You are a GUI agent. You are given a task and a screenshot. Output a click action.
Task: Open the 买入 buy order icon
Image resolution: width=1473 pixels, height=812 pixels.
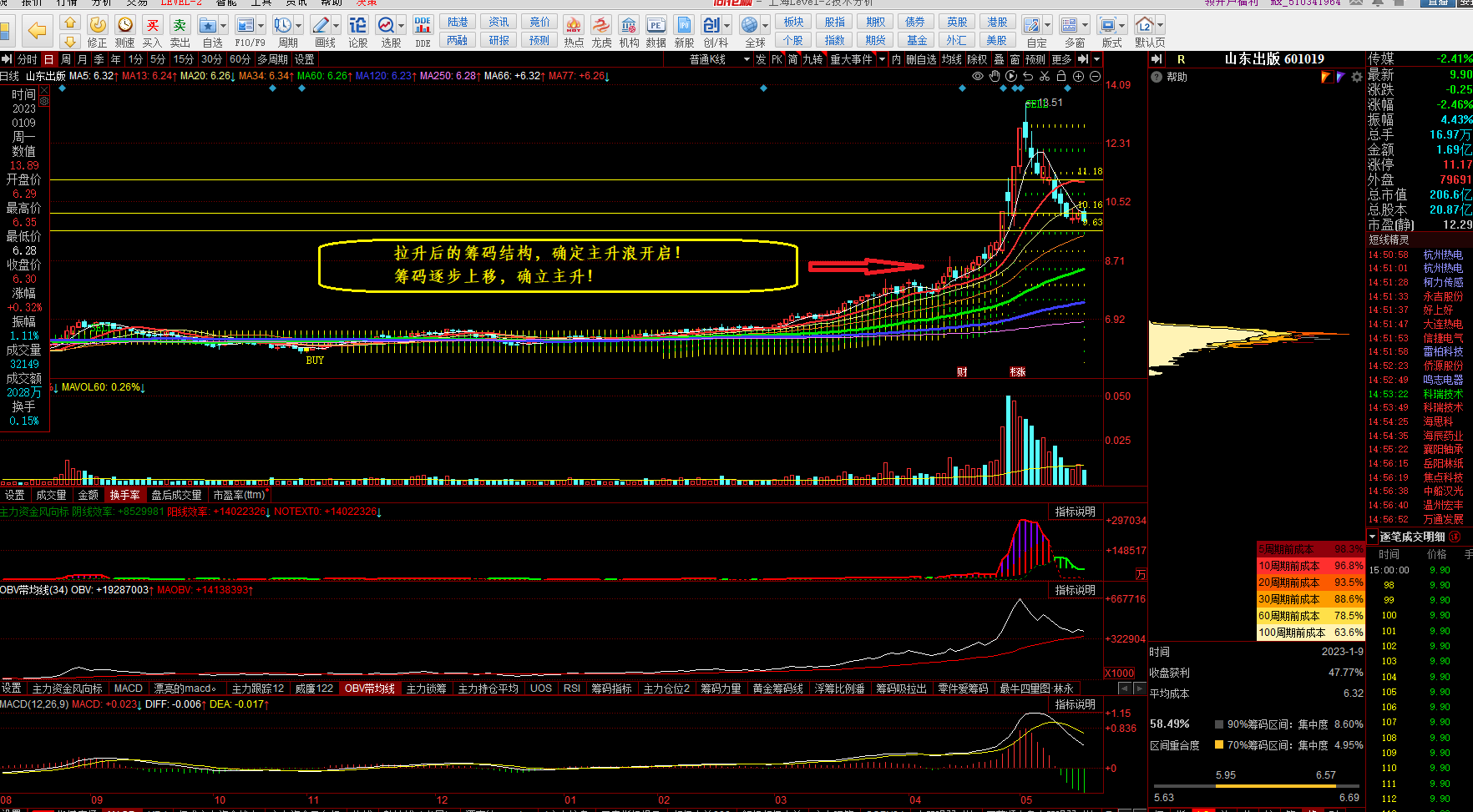coord(152,32)
